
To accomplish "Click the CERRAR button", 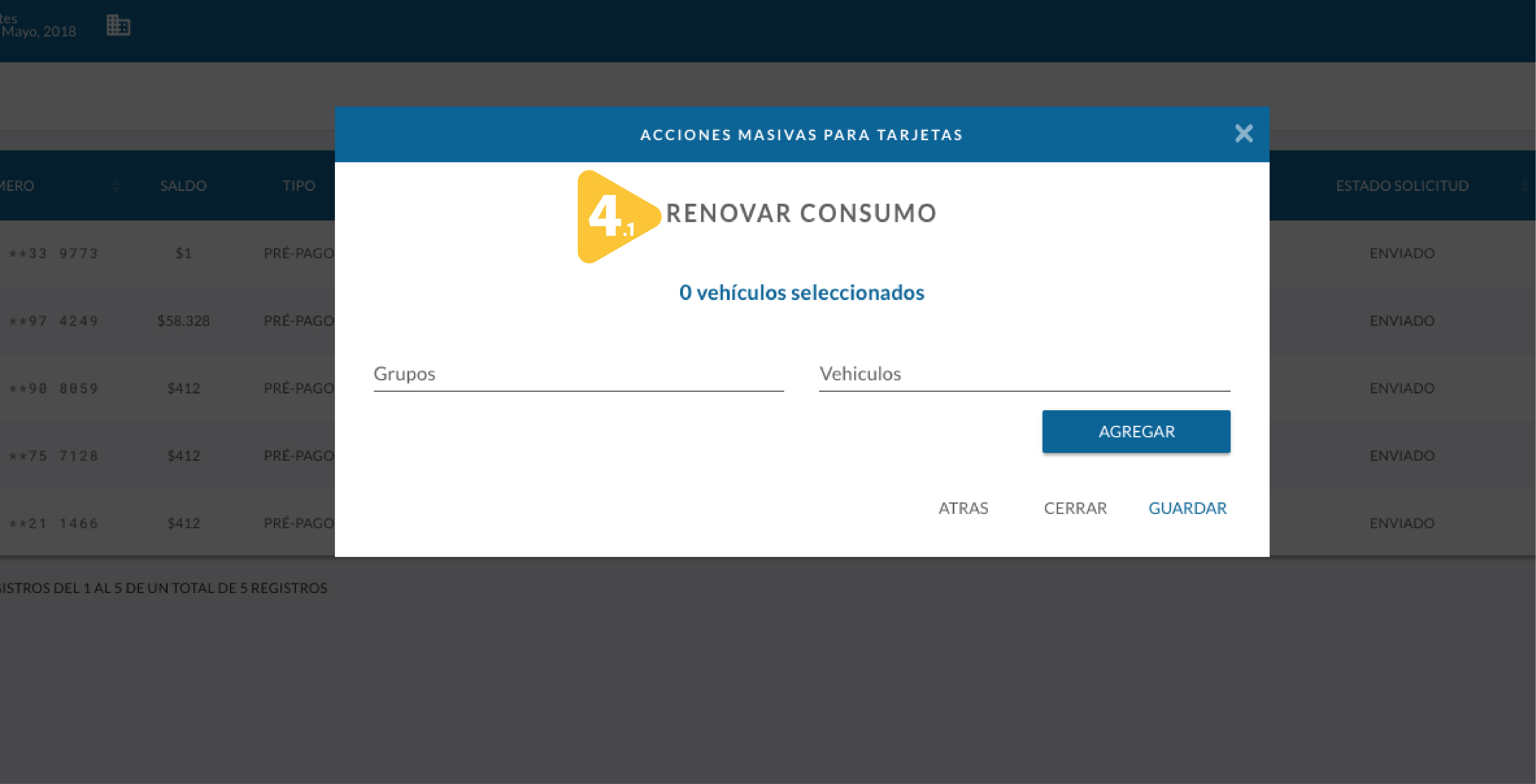I will [1075, 508].
